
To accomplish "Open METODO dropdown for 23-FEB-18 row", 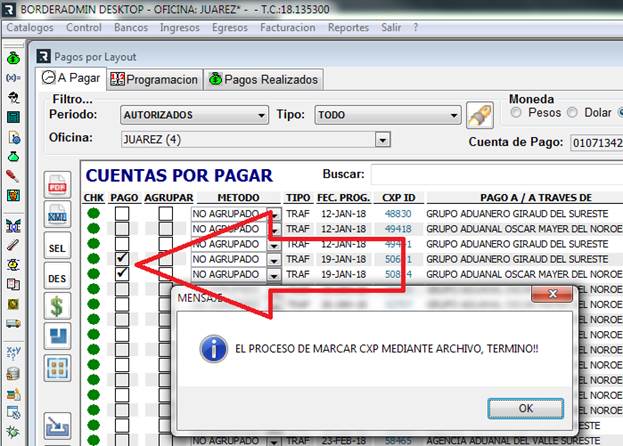I will point(274,441).
